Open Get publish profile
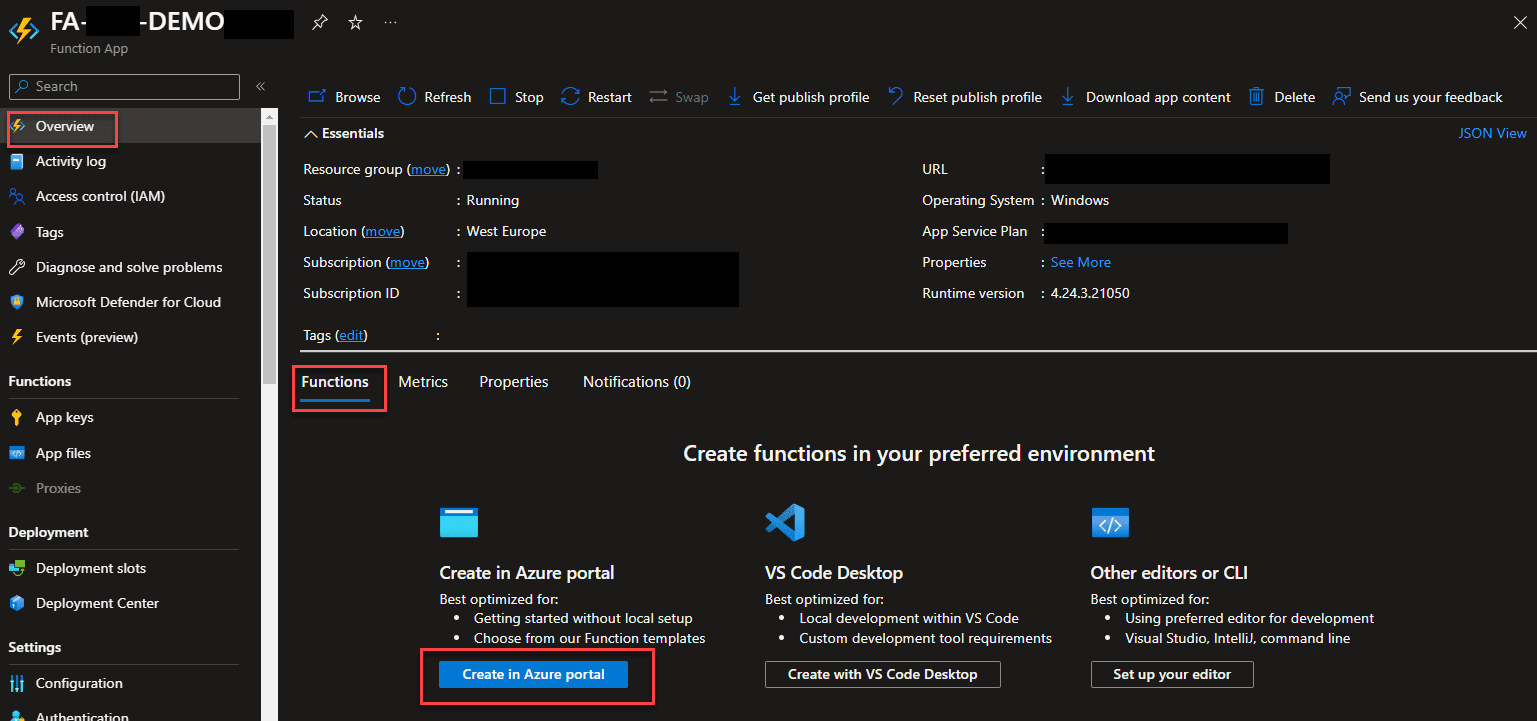The width and height of the screenshot is (1537, 721). (798, 97)
